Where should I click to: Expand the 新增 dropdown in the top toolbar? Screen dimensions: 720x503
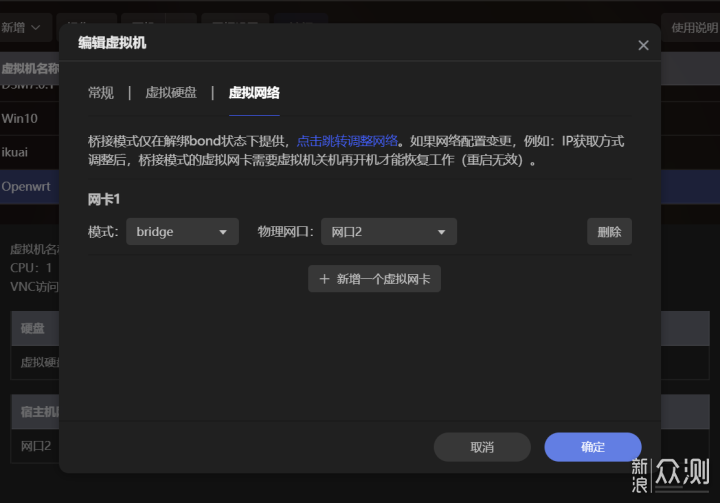coord(26,28)
